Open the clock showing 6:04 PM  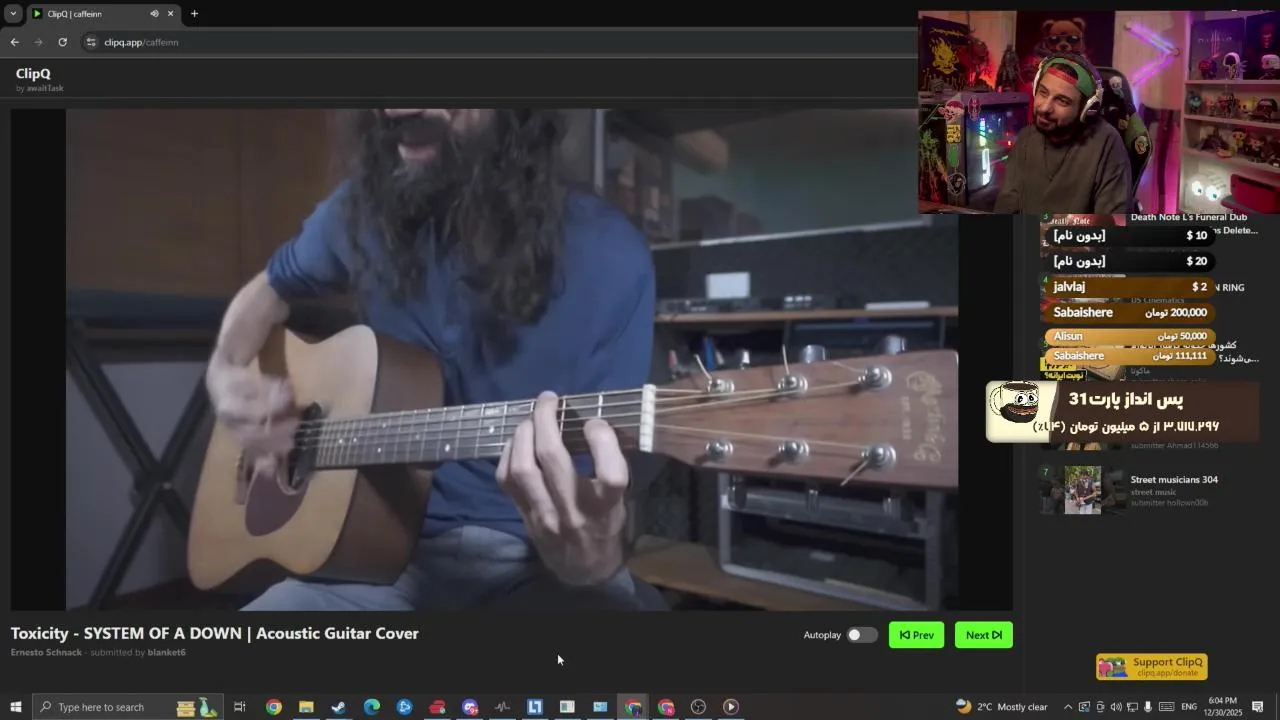[1223, 707]
